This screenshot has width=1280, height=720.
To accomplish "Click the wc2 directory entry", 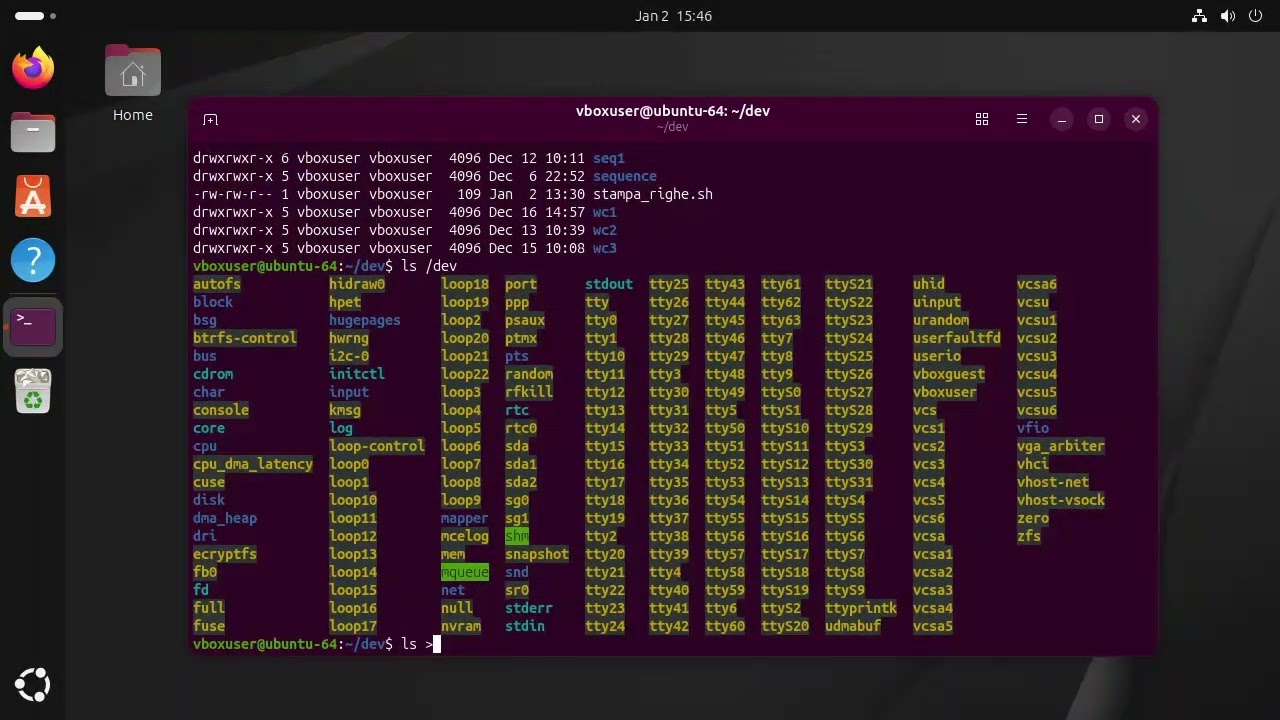I will click(x=605, y=230).
